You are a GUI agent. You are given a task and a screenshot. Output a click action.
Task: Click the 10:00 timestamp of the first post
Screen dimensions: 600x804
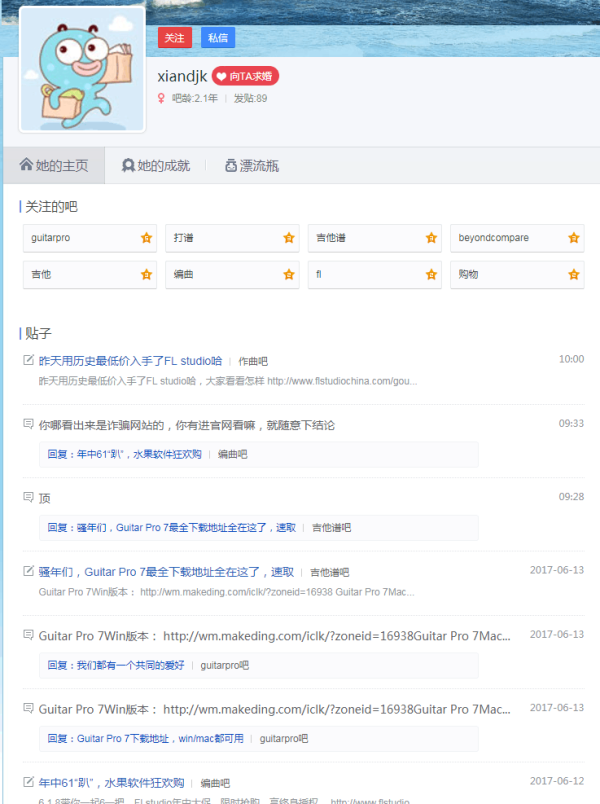571,359
